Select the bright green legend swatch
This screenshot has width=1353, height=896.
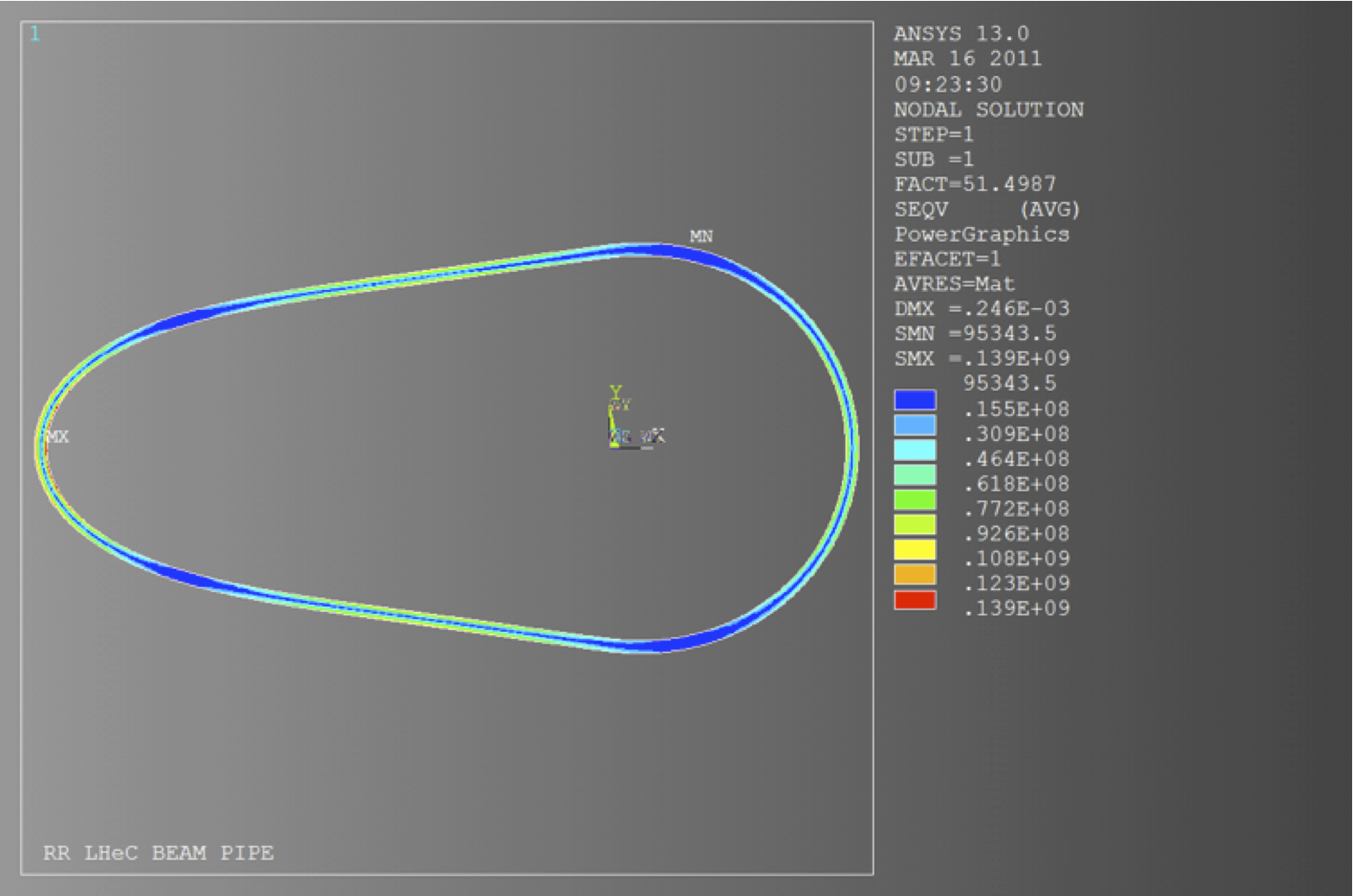(914, 500)
